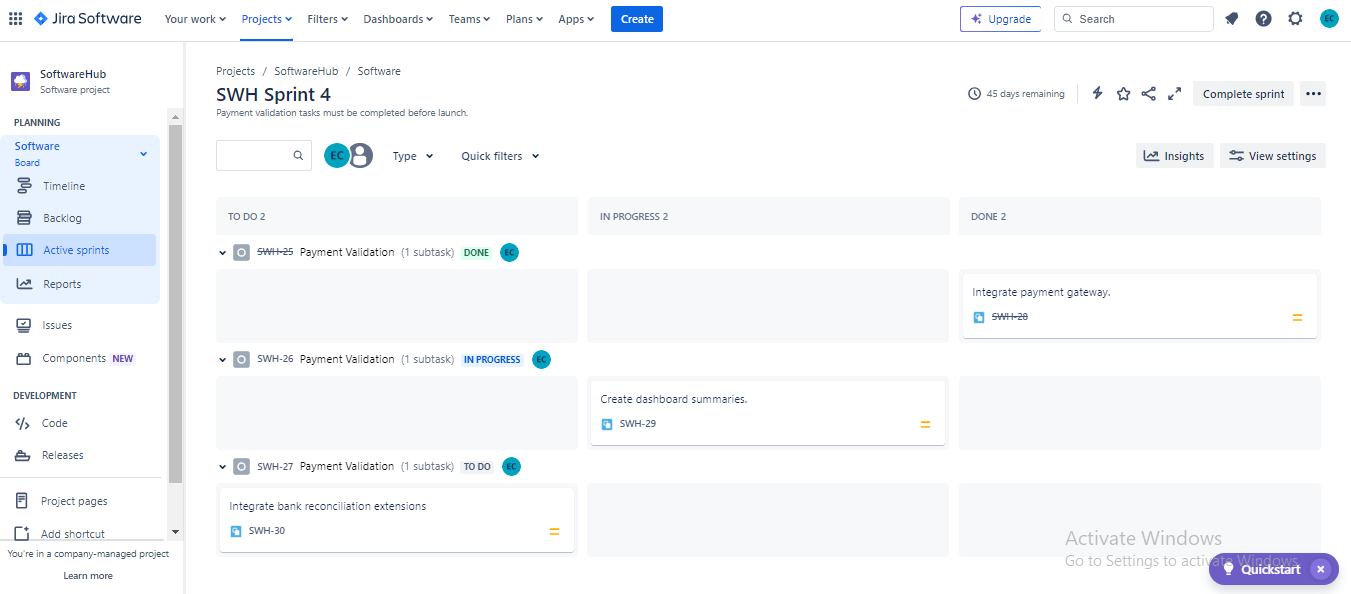Click the share board icon

pos(1149,93)
